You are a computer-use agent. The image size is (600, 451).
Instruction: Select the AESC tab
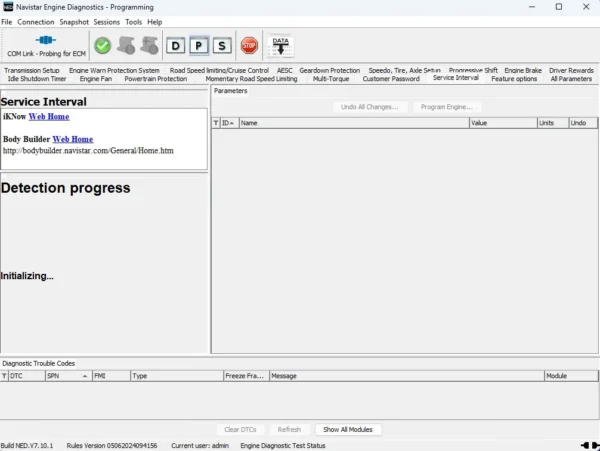[284, 70]
